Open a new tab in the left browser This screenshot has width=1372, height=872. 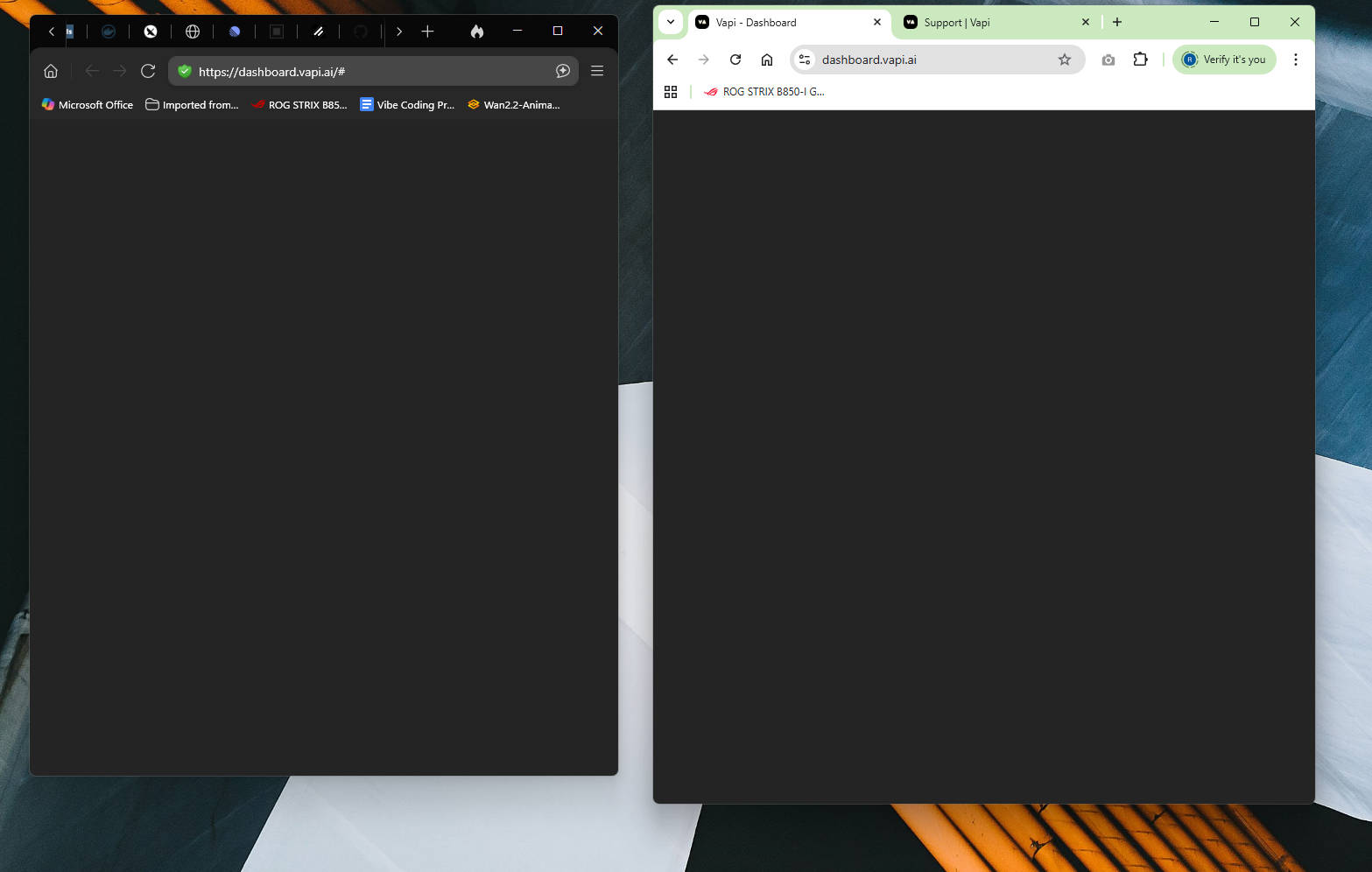coord(427,32)
